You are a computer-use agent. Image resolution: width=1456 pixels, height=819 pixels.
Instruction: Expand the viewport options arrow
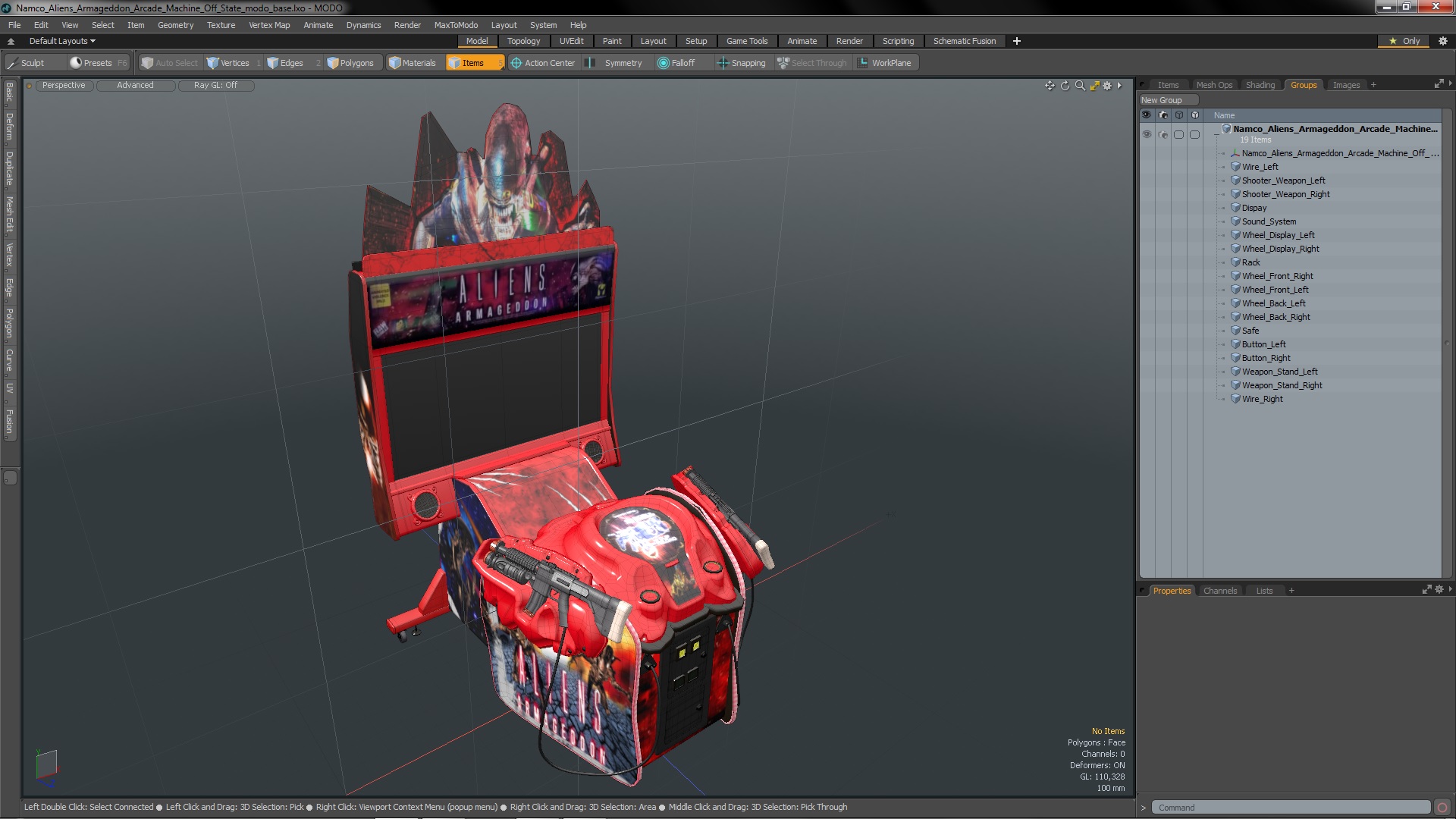coord(1119,86)
